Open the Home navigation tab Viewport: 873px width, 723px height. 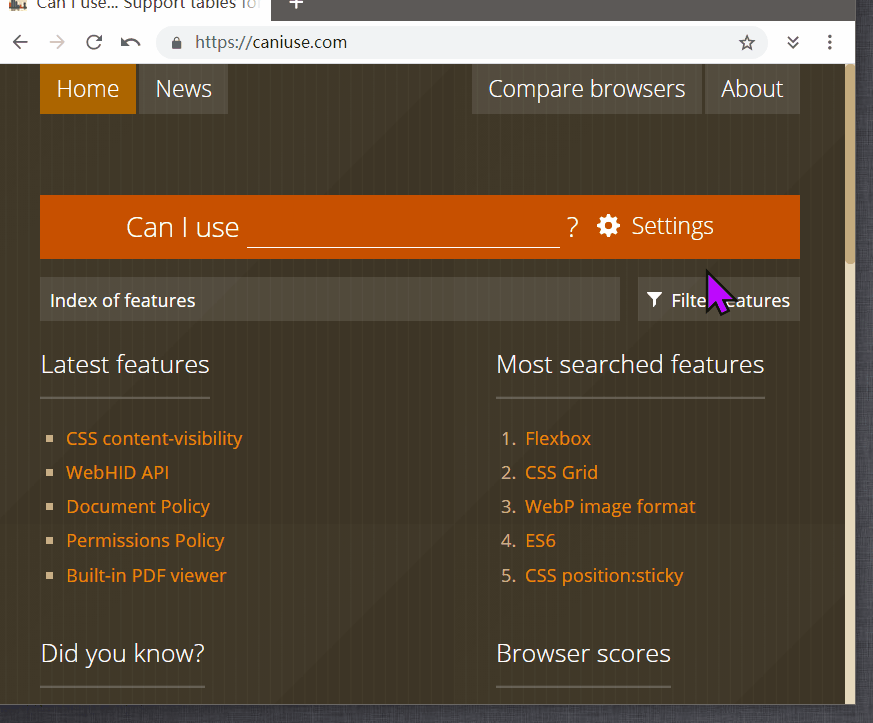pos(88,89)
